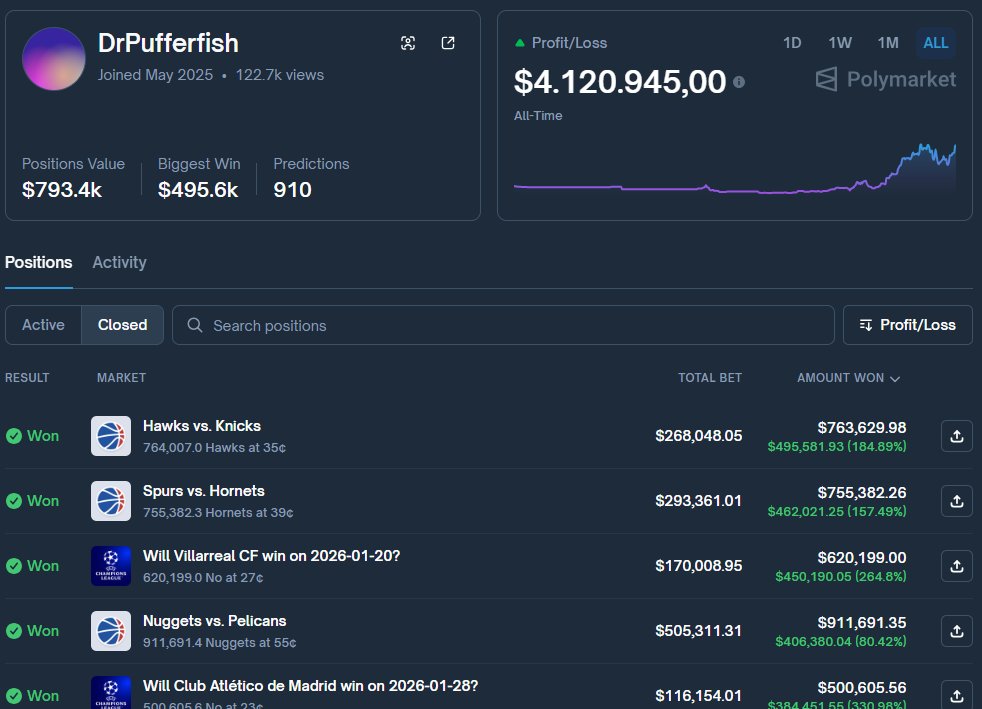Click 764,007.0 Hawks at 35¢ detail

pyautogui.click(x=214, y=448)
